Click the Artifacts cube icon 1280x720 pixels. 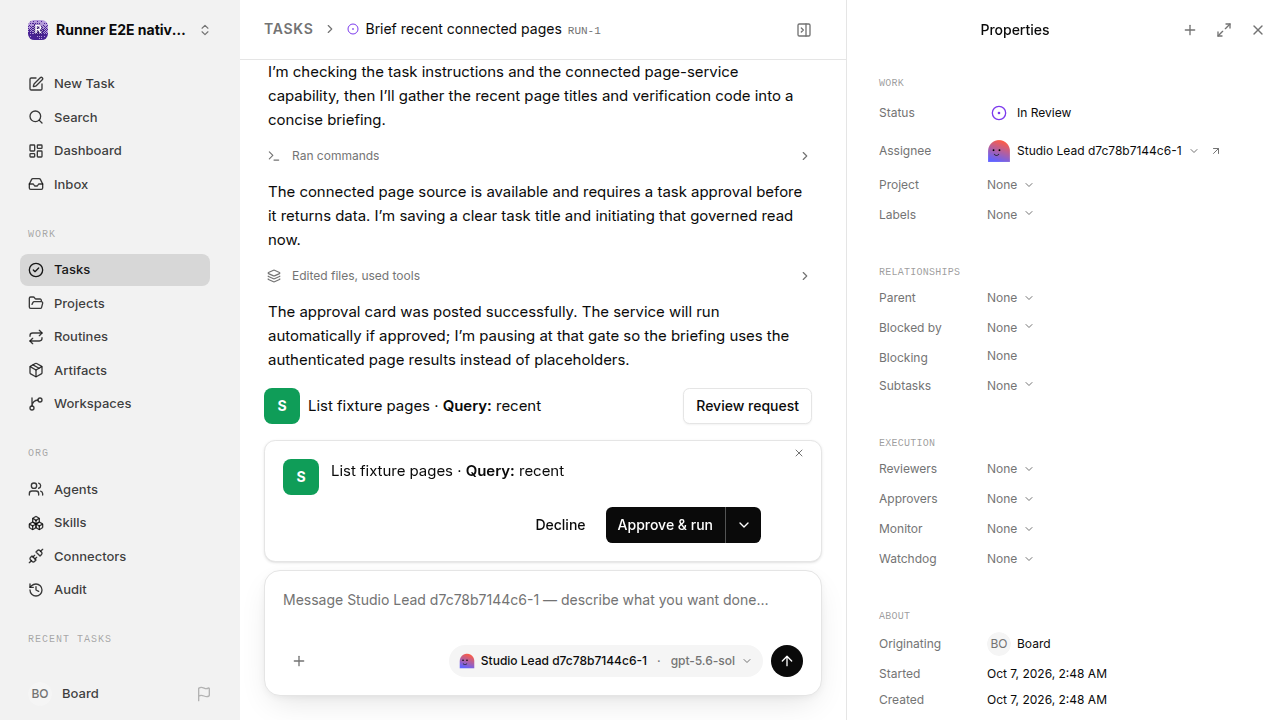tap(36, 370)
